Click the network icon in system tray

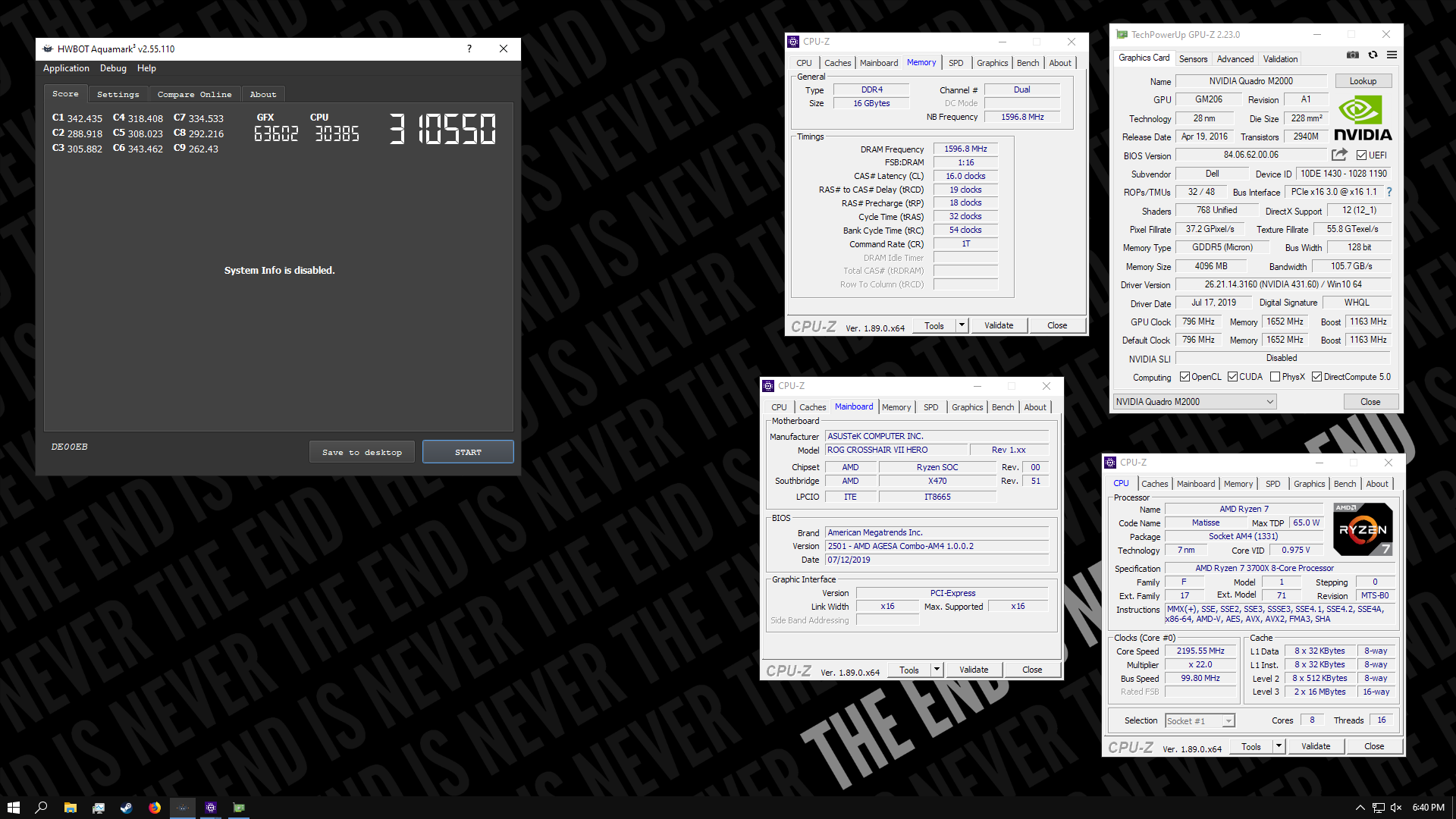point(1379,808)
